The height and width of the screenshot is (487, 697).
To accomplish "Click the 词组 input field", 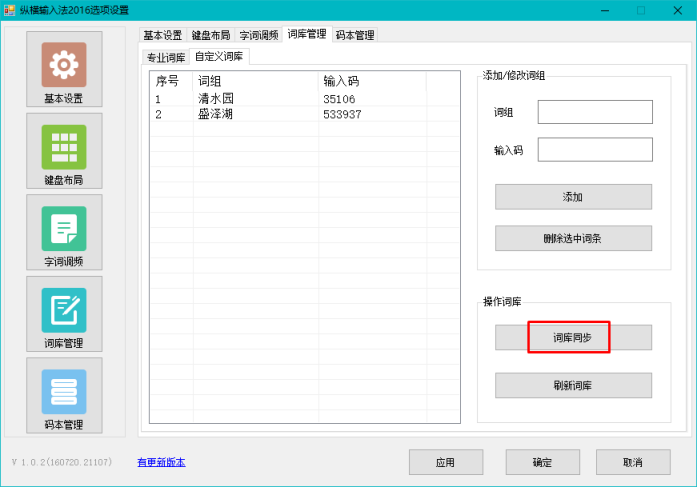I will click(x=594, y=112).
